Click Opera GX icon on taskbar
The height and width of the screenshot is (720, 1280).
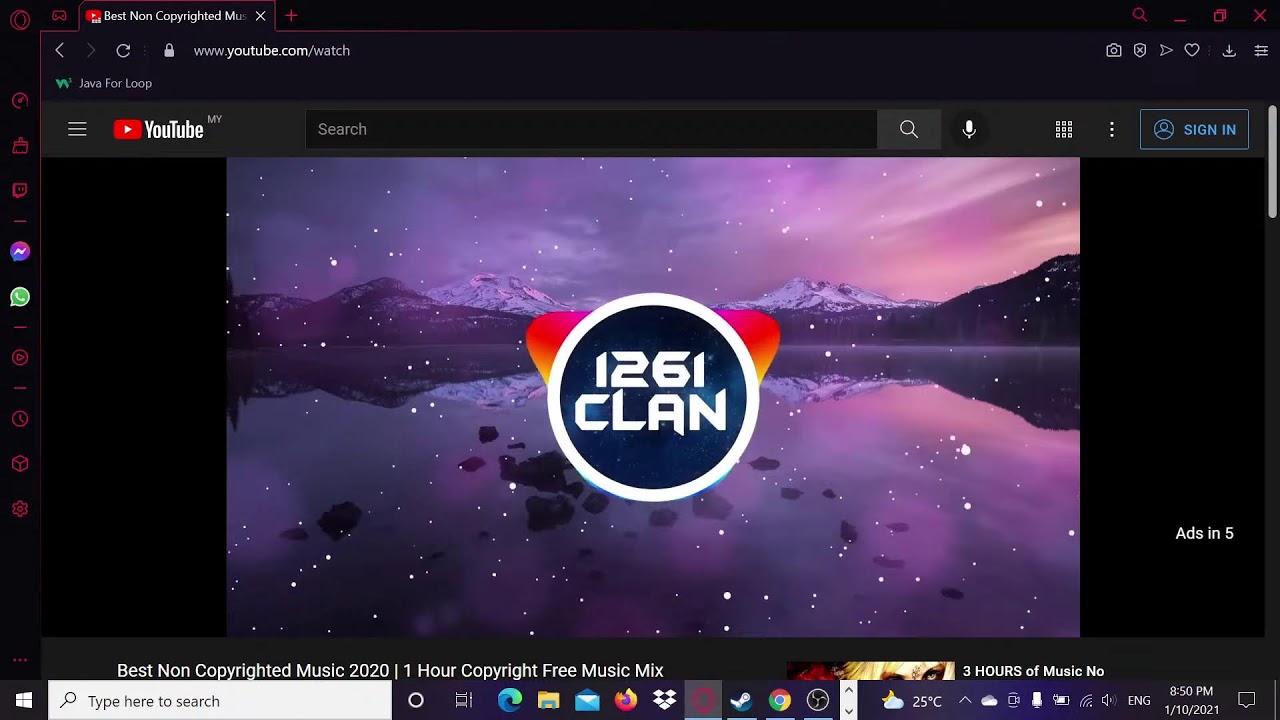click(703, 701)
